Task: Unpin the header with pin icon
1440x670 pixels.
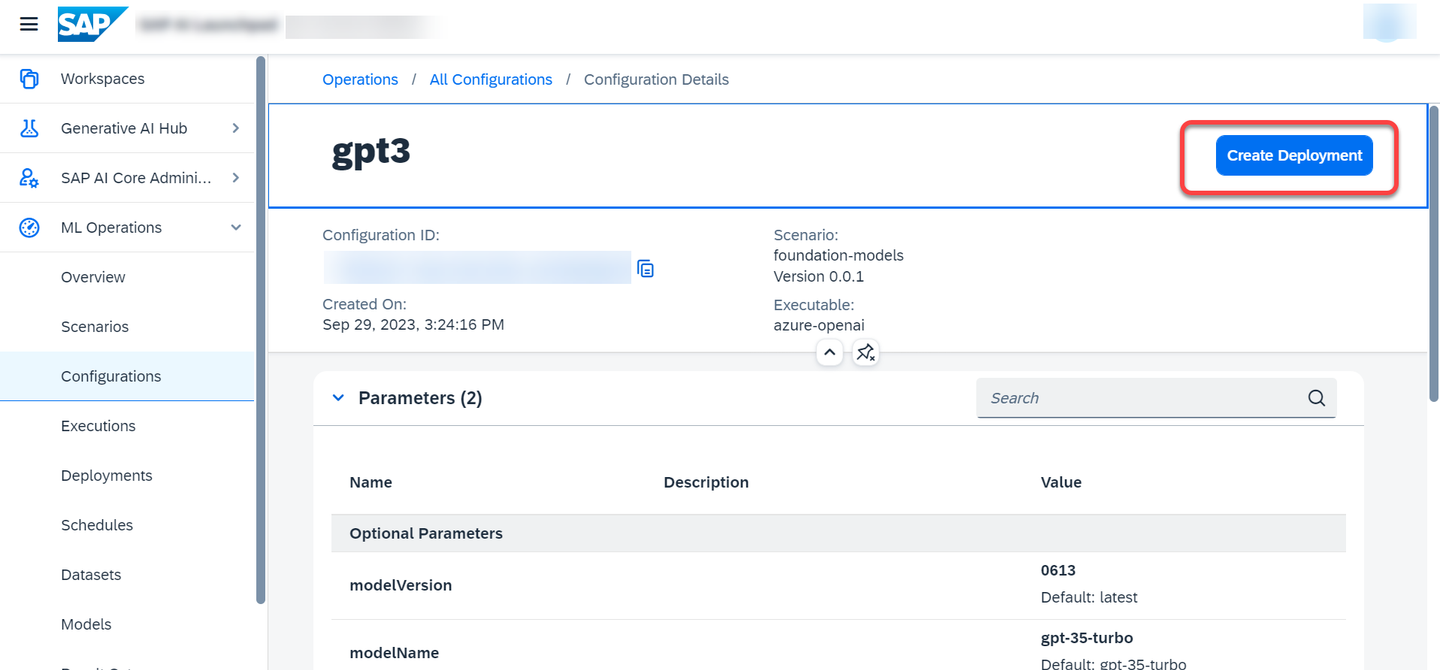Action: point(866,353)
